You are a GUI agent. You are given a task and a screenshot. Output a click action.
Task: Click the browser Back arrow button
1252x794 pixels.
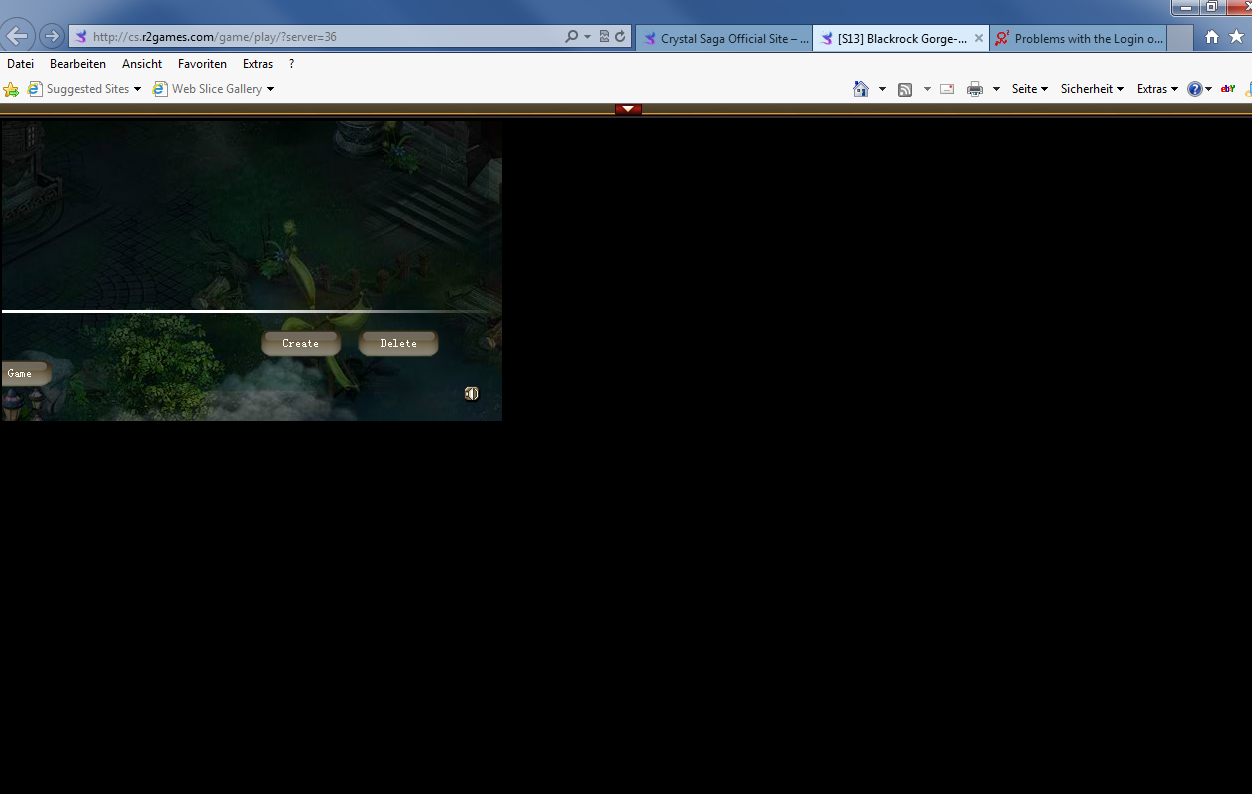click(17, 37)
